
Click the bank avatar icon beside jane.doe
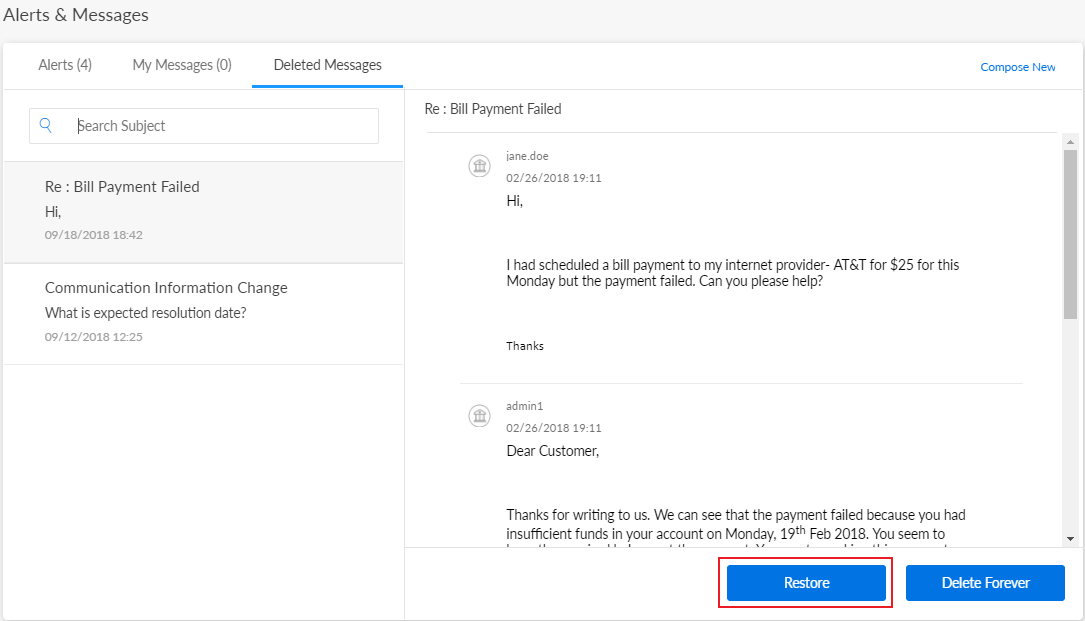tap(480, 166)
